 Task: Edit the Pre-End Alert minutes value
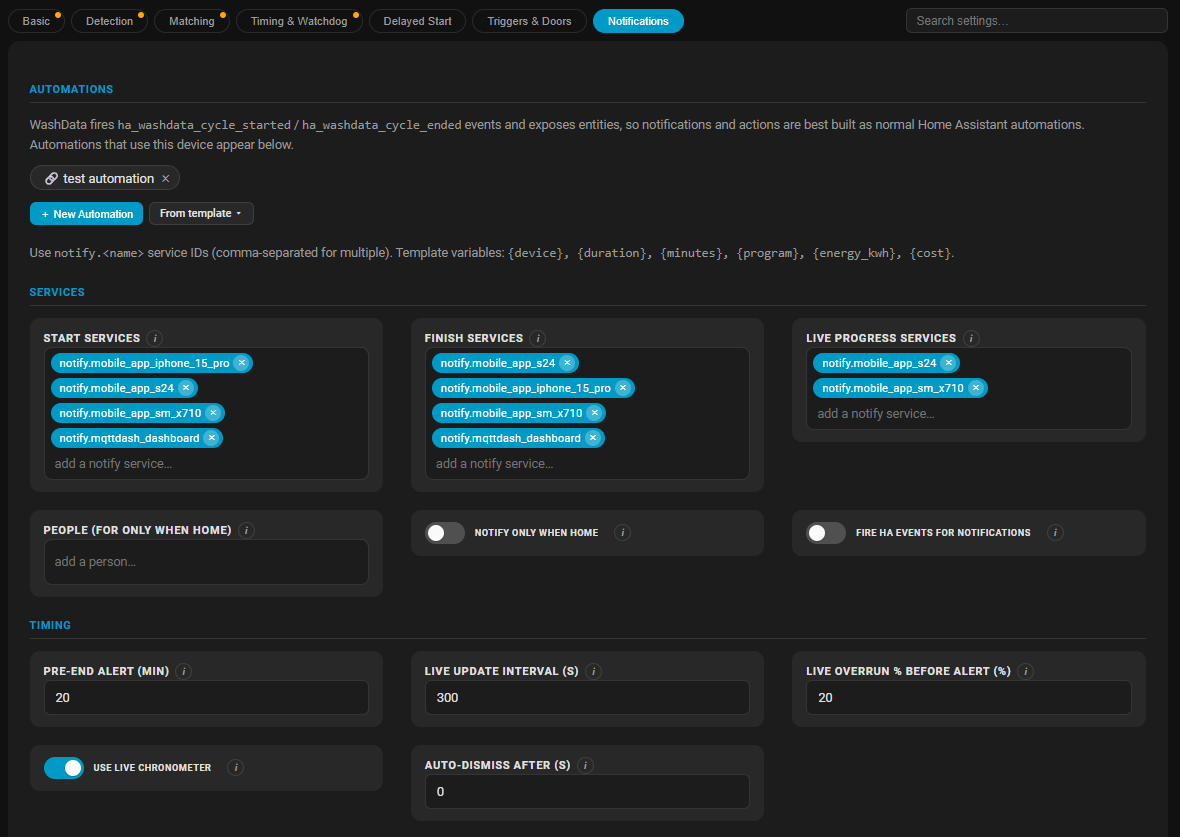206,698
